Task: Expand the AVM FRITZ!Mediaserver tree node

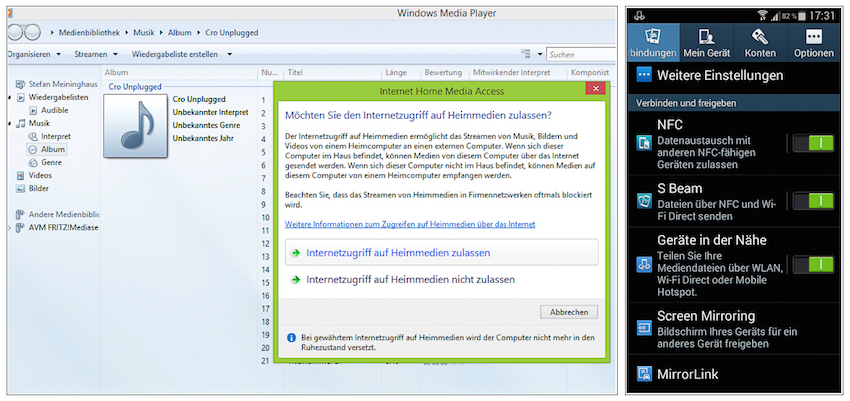Action: (x=9, y=228)
